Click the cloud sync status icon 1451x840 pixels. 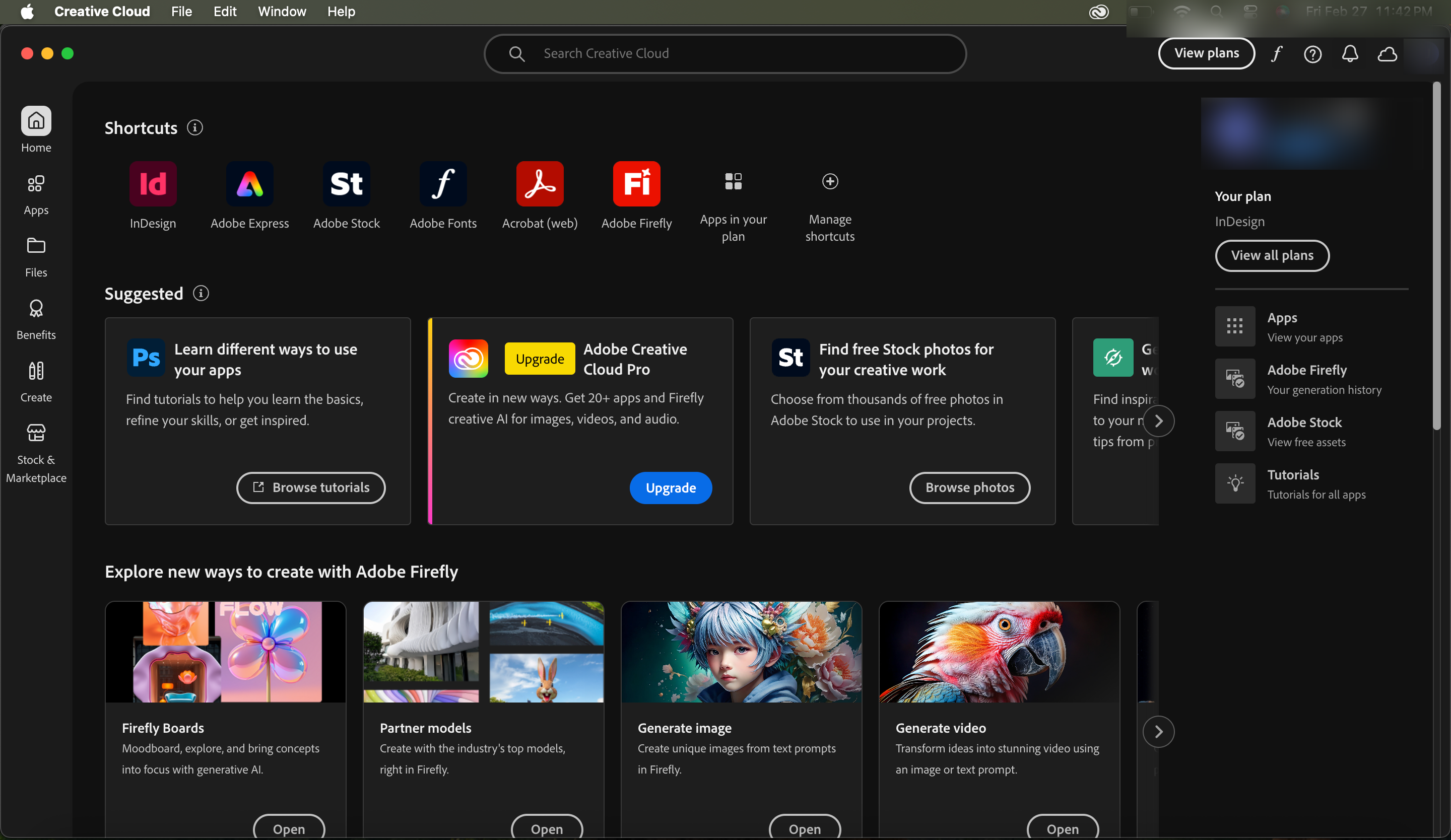[1387, 53]
